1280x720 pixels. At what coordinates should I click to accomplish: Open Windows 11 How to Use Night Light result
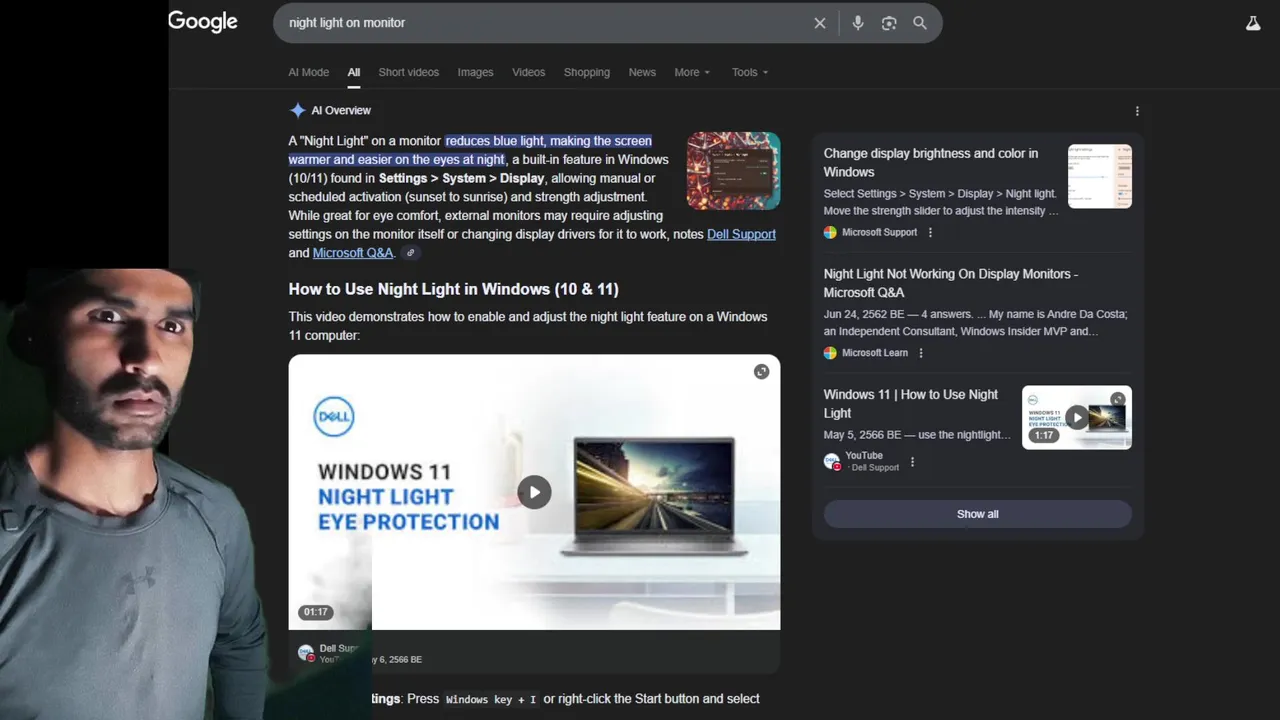pyautogui.click(x=910, y=403)
